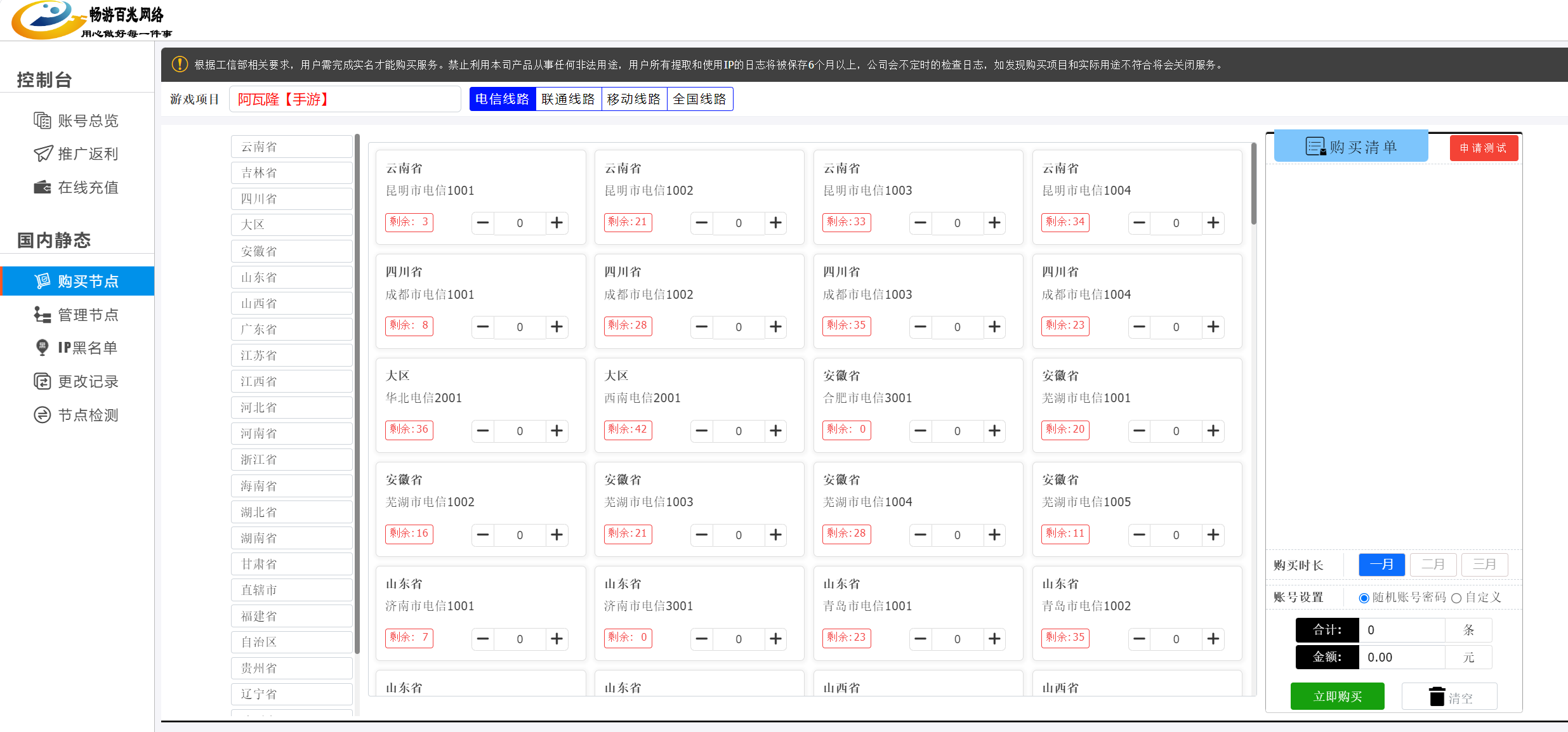Viewport: 1568px width, 732px height.
Task: Click the 更改记录 change log icon
Action: tap(42, 381)
